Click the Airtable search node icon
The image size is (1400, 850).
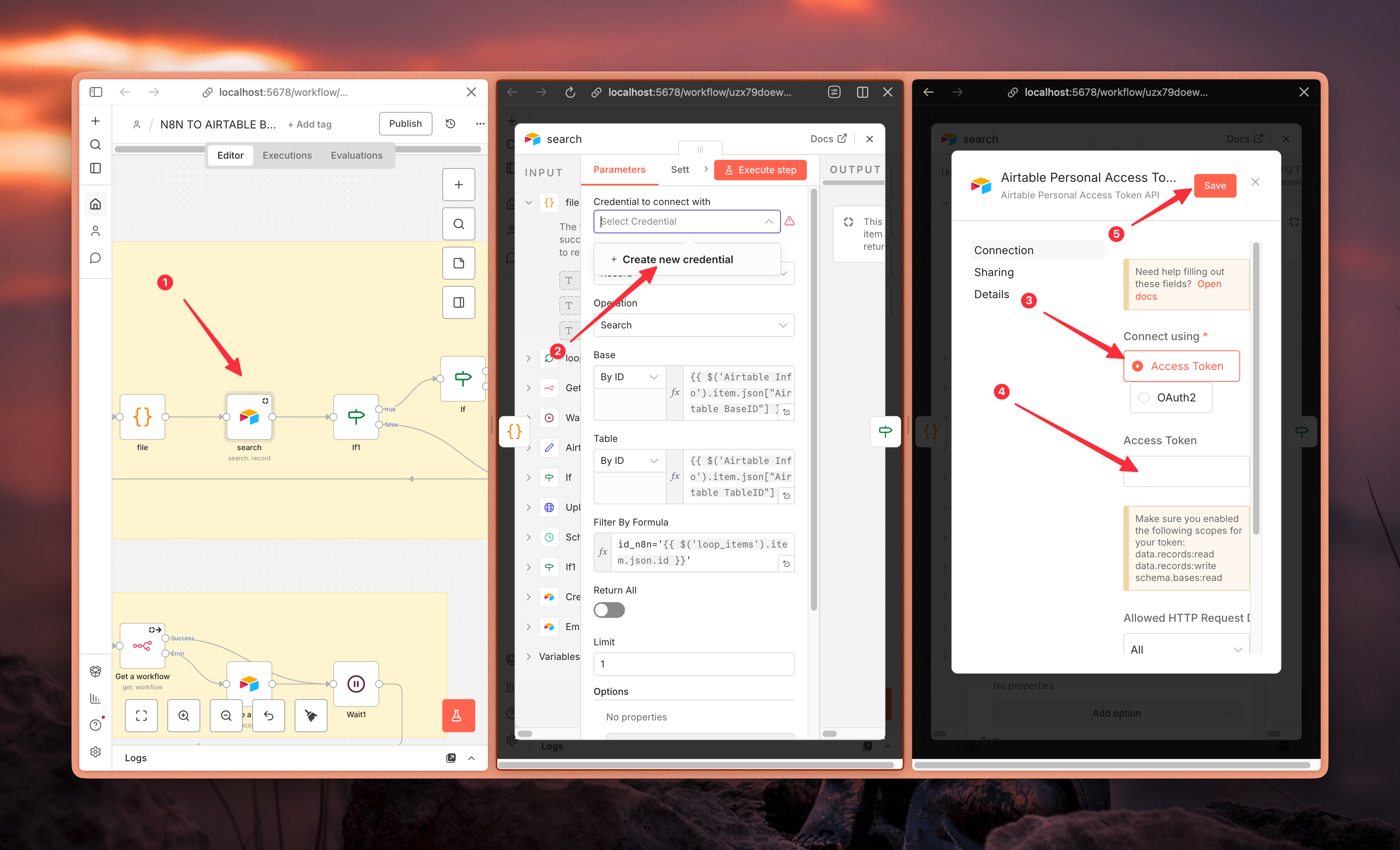coord(249,417)
